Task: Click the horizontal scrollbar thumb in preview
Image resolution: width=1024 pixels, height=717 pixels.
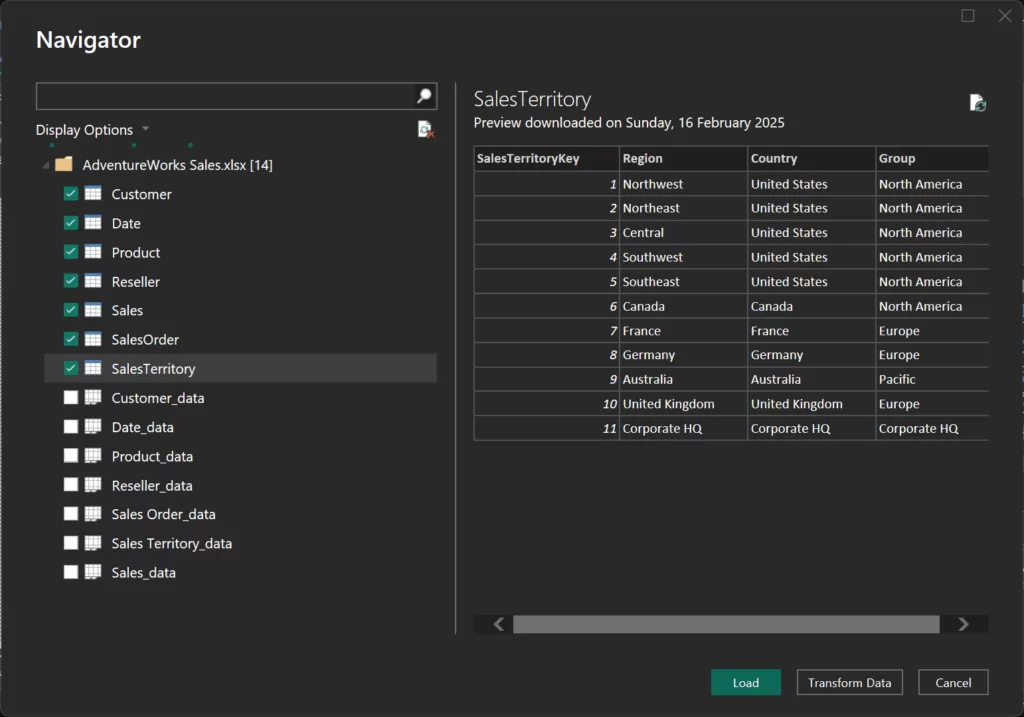Action: click(x=726, y=624)
